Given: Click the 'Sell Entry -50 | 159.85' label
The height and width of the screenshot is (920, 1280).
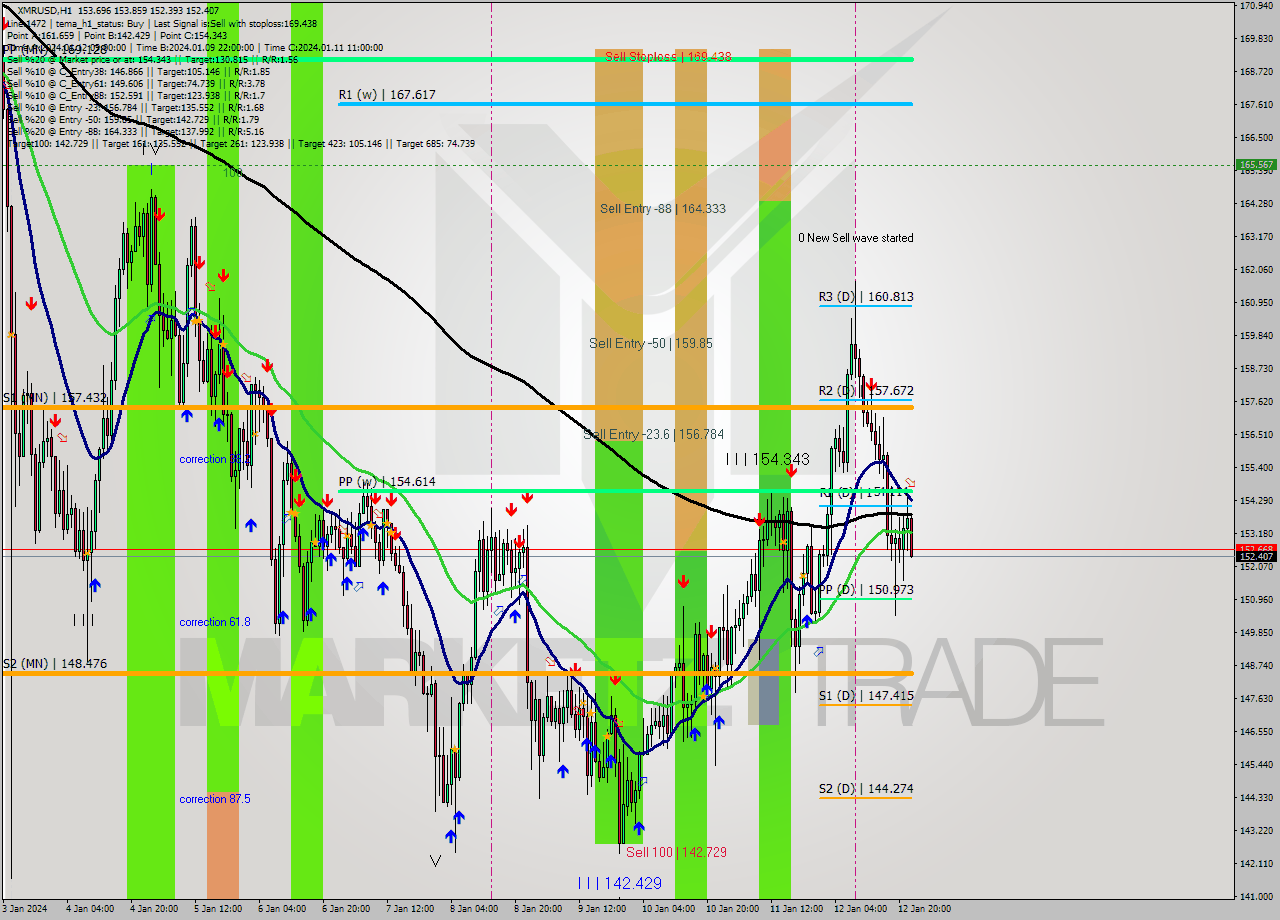Looking at the screenshot, I should [x=650, y=343].
